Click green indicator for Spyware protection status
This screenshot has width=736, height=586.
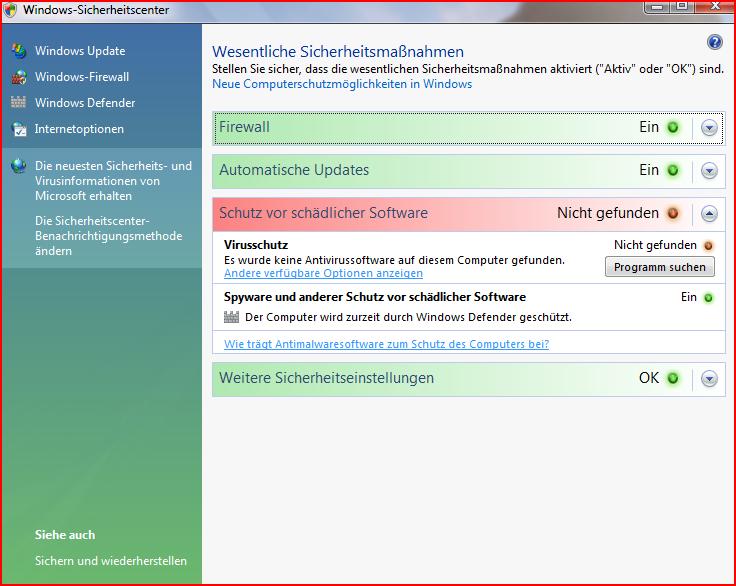pyautogui.click(x=708, y=298)
